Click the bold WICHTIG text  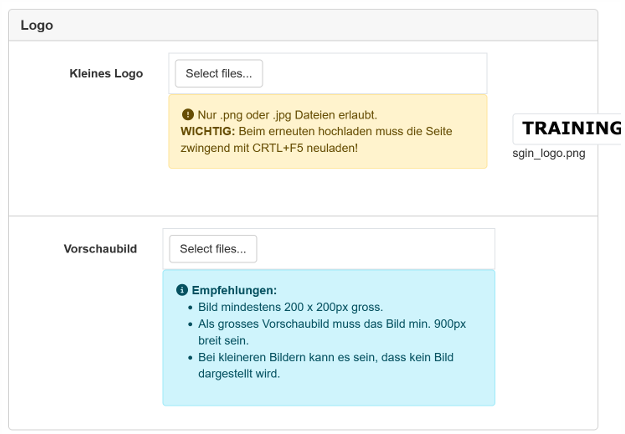207,131
